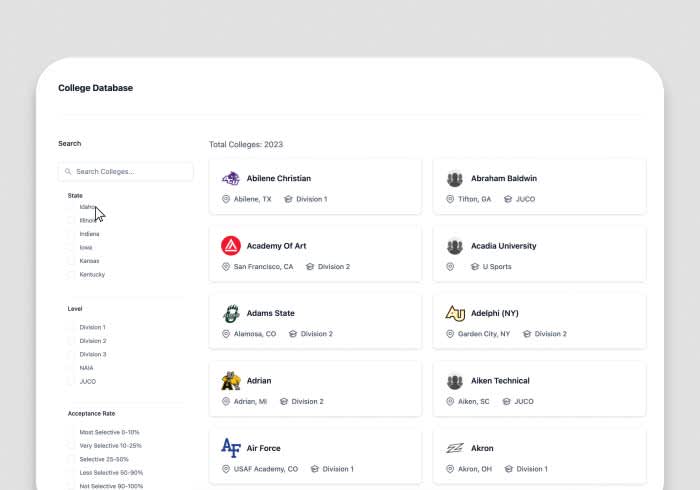The width and height of the screenshot is (700, 490).
Task: Open the Abilene Christian college card
Action: 315,187
